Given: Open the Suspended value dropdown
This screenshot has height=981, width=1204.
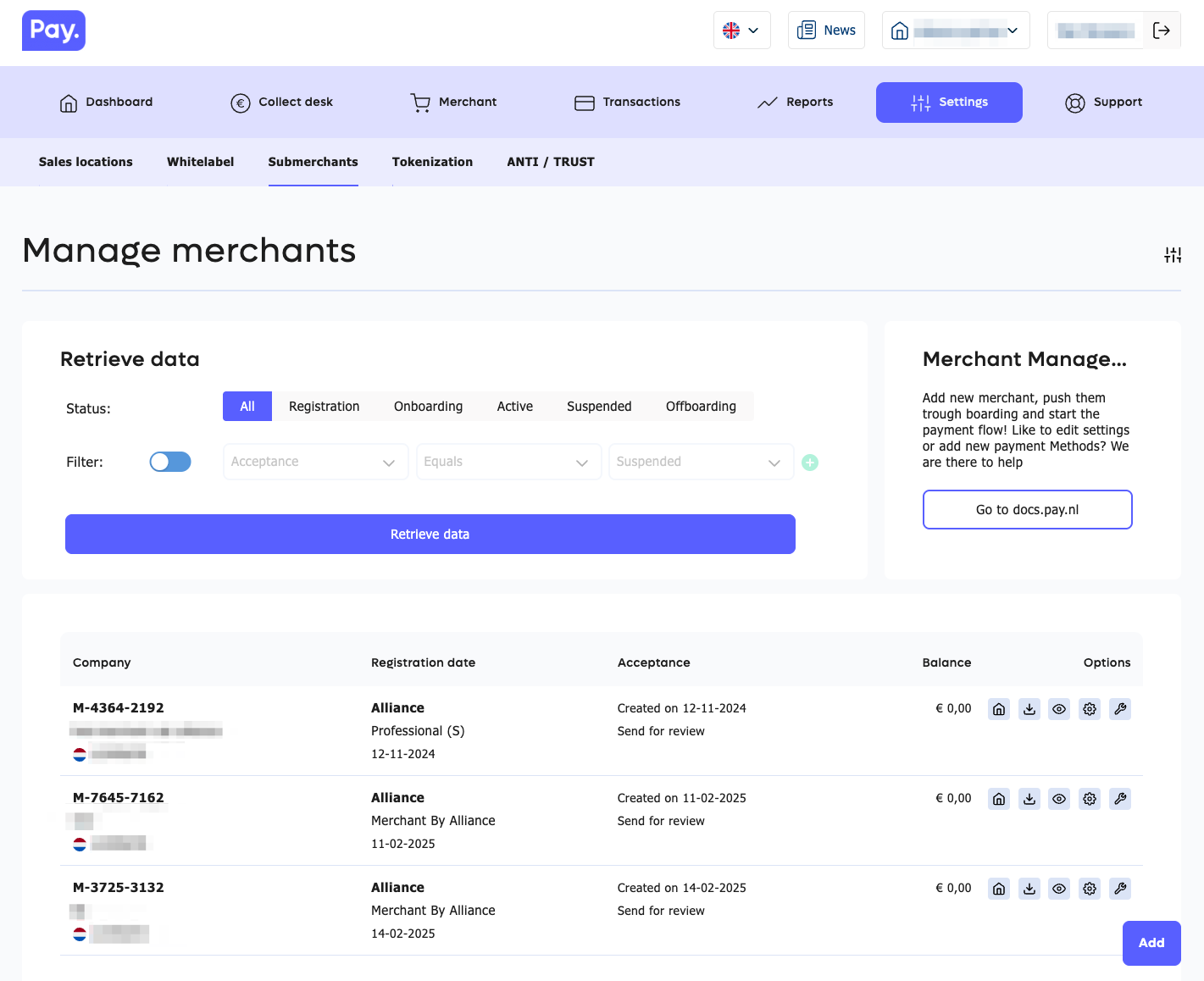Looking at the screenshot, I should (x=702, y=462).
